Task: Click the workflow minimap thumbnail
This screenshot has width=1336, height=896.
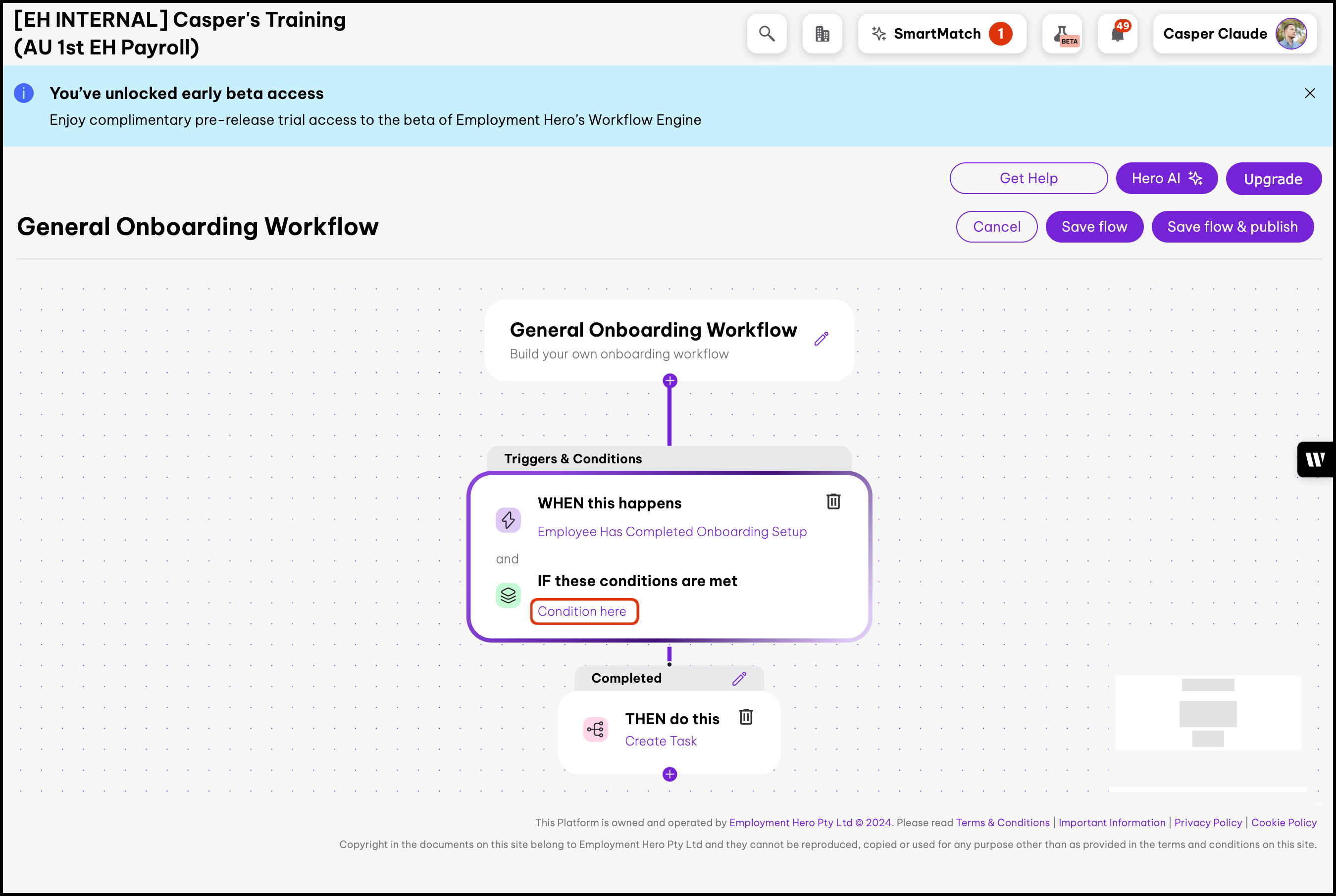Action: pos(1207,712)
